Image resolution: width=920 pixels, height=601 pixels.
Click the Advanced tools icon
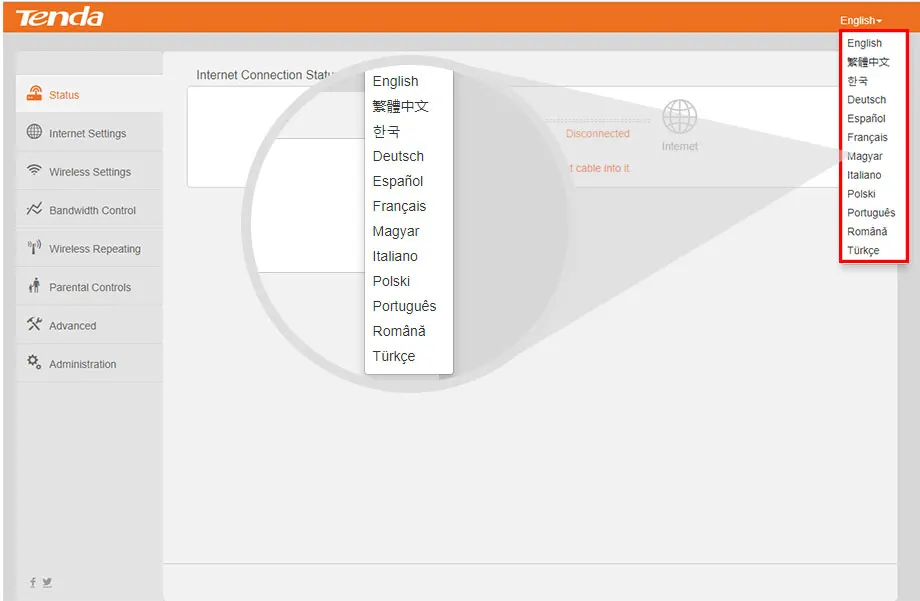click(x=33, y=325)
